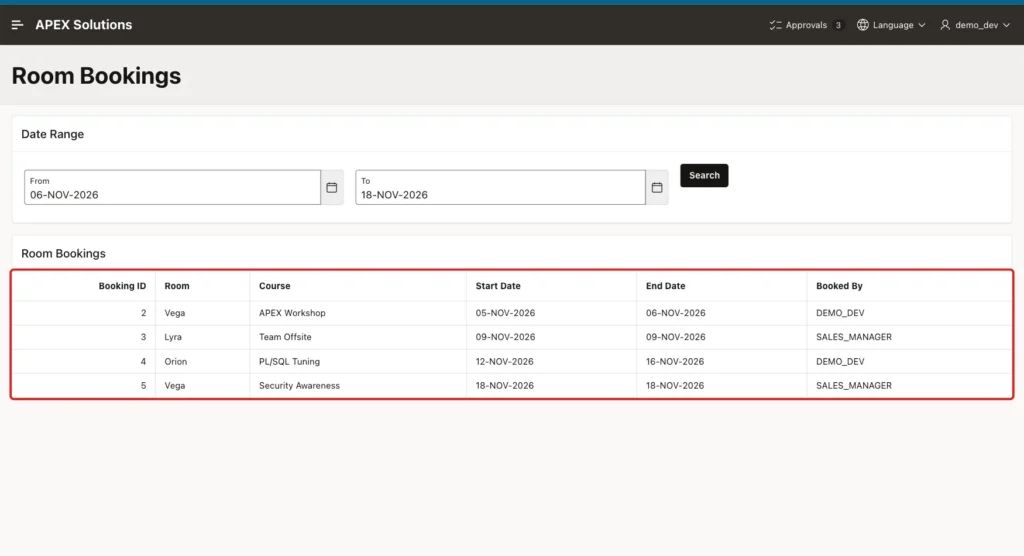The image size is (1024, 556).
Task: Open the hamburger navigation menu
Action: pyautogui.click(x=18, y=25)
